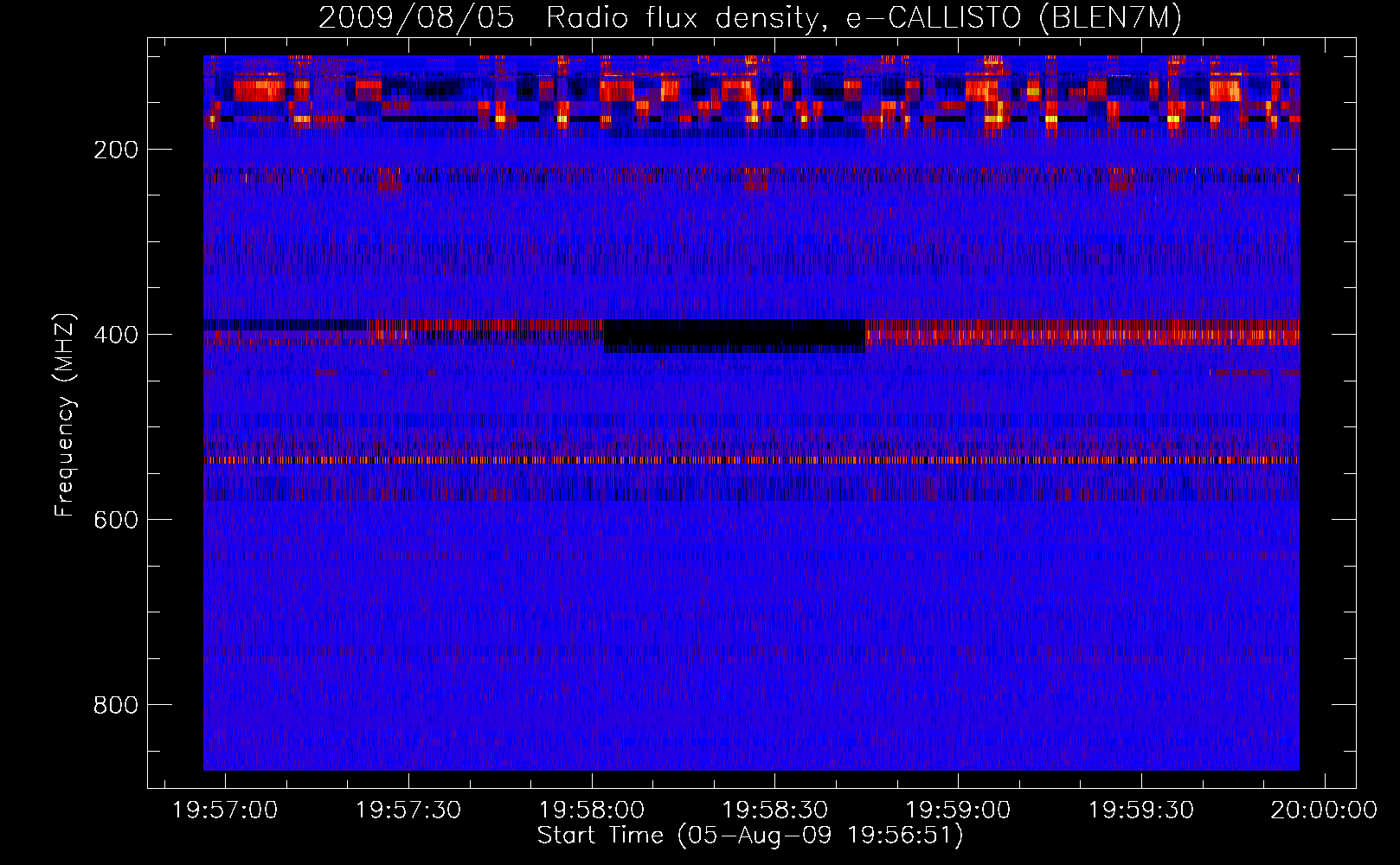The width and height of the screenshot is (1400, 865).
Task: Click the 19:57:00 time tick label
Action: pyautogui.click(x=225, y=811)
